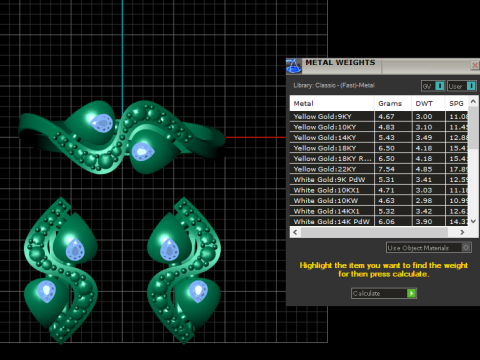Screen dimensions: 480x360
Task: Toggle Use Object Materials option
Action: click(x=429, y=248)
